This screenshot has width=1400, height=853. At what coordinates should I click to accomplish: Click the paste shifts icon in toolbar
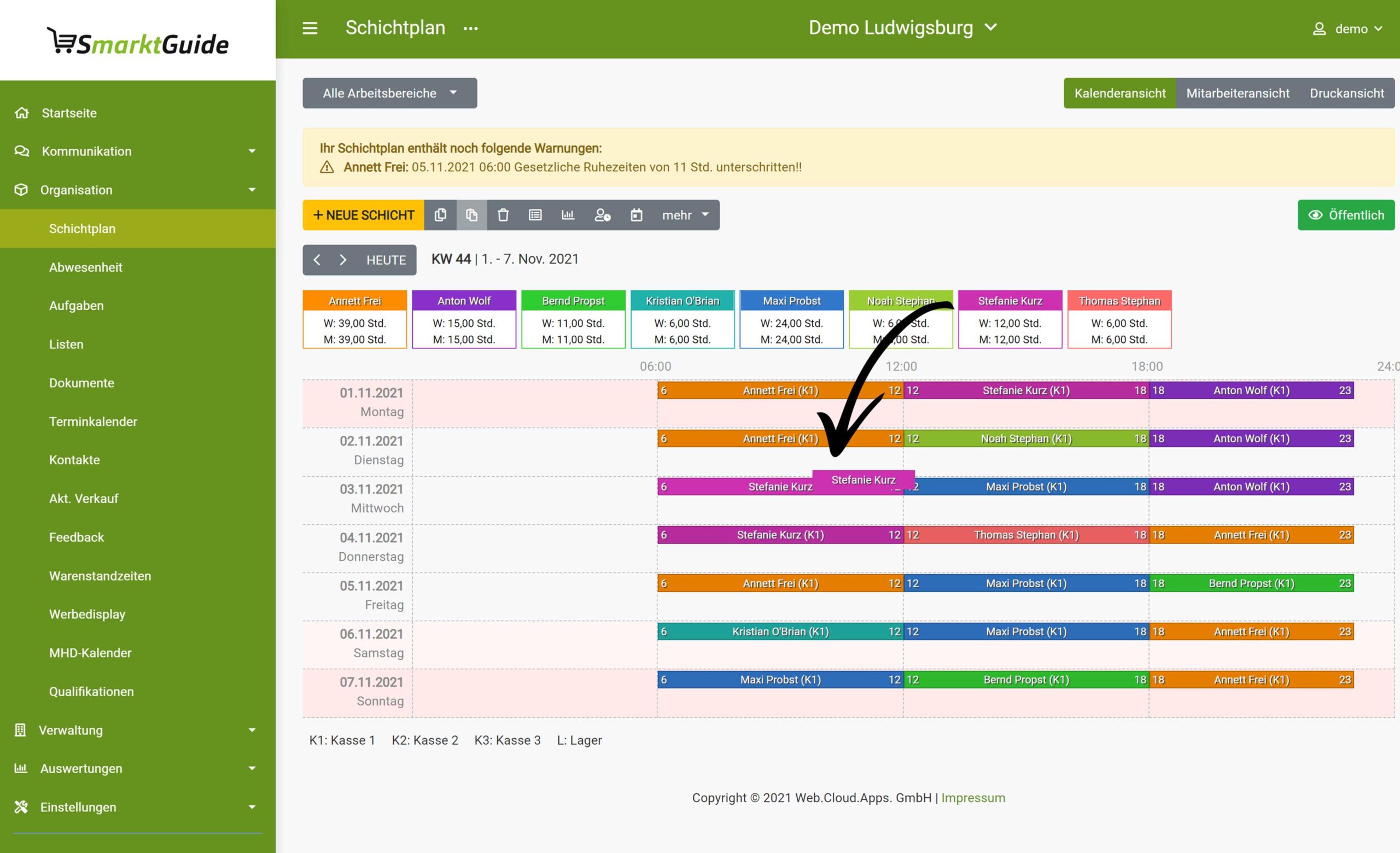(471, 215)
